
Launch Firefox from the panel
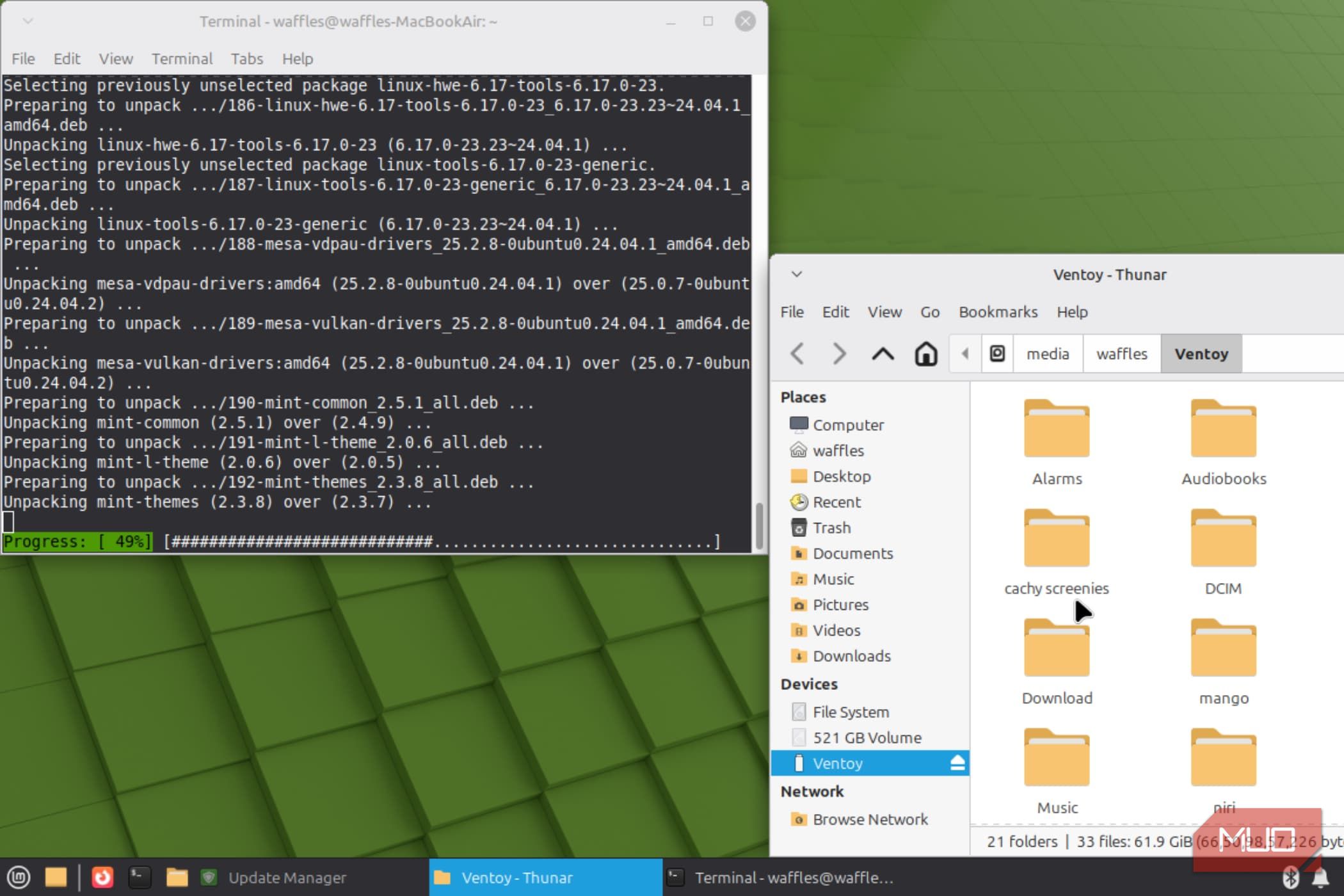tap(102, 877)
